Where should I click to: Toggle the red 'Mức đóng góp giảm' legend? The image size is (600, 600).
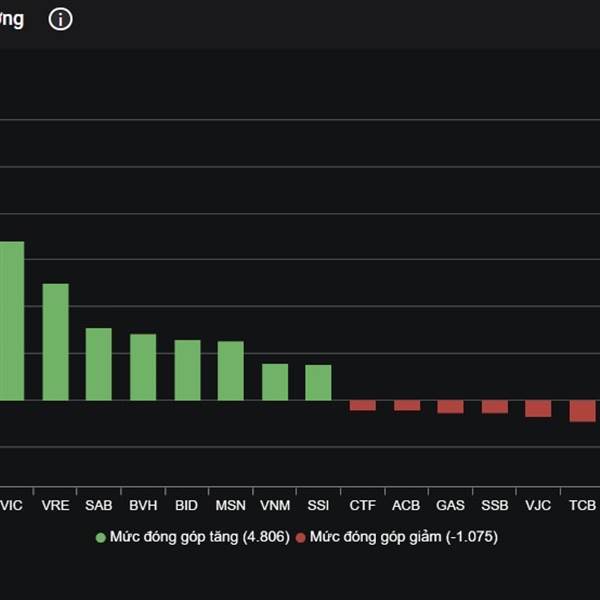click(403, 537)
